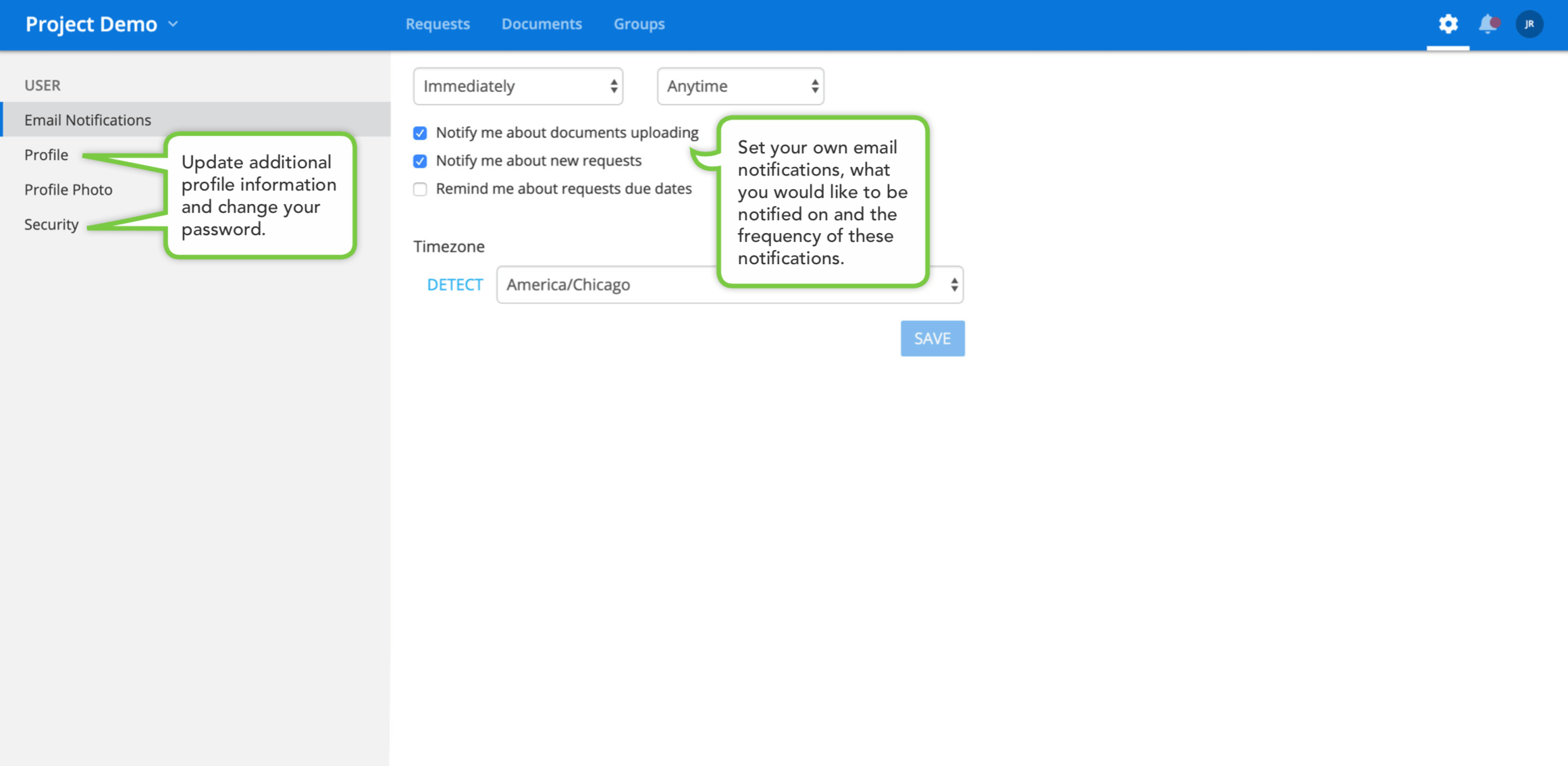The height and width of the screenshot is (766, 1568).
Task: Open the Profile settings section
Action: point(46,155)
